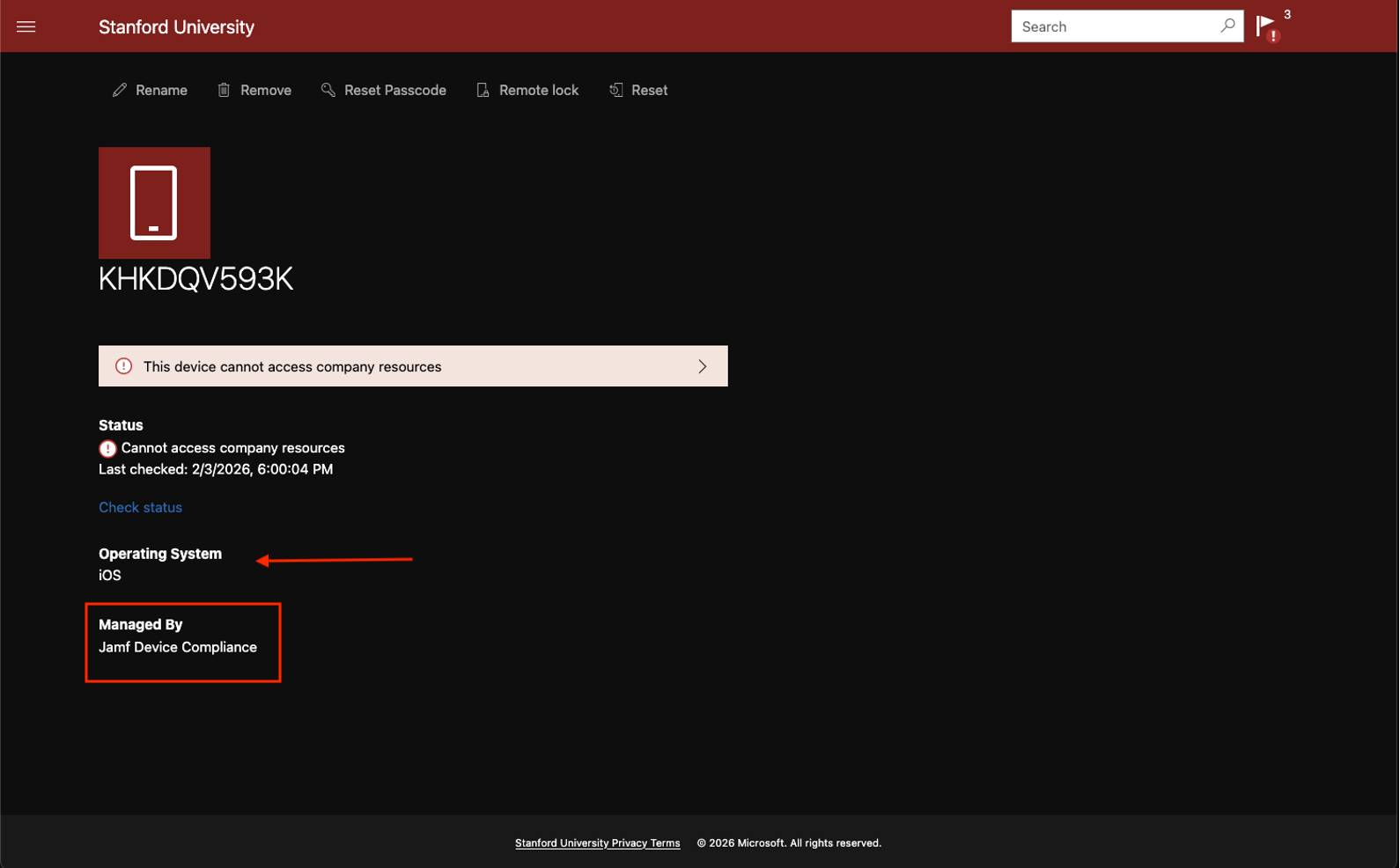
Task: Click the device name KHKDQV593K
Action: tap(195, 279)
